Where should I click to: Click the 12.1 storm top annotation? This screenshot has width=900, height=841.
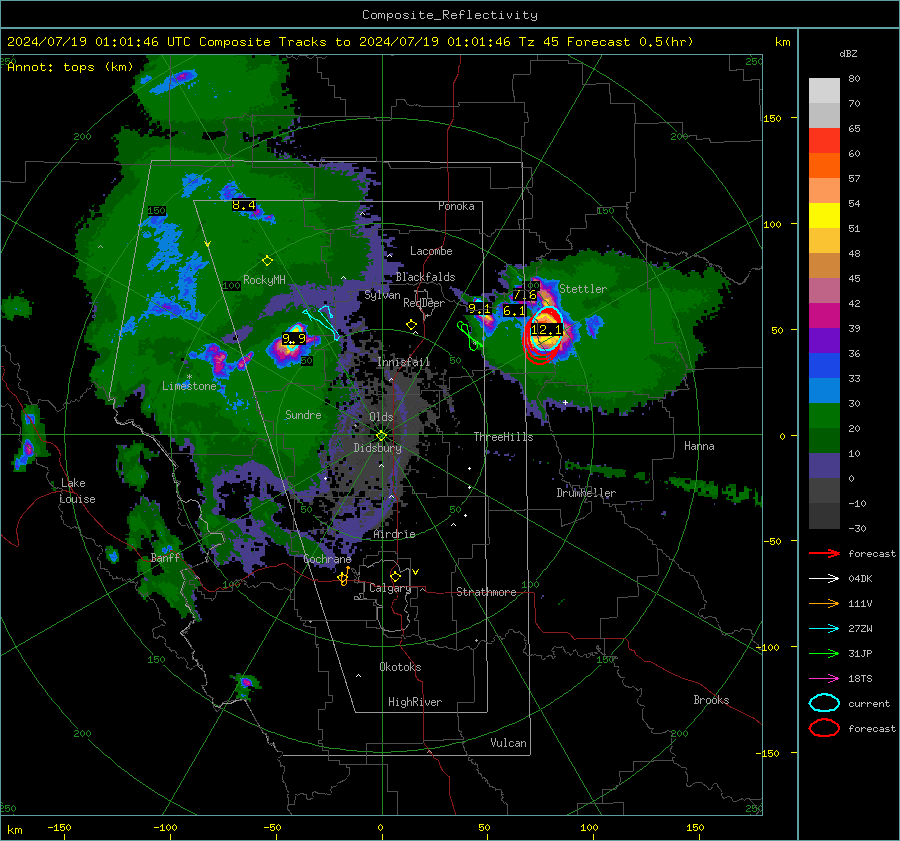click(x=546, y=330)
